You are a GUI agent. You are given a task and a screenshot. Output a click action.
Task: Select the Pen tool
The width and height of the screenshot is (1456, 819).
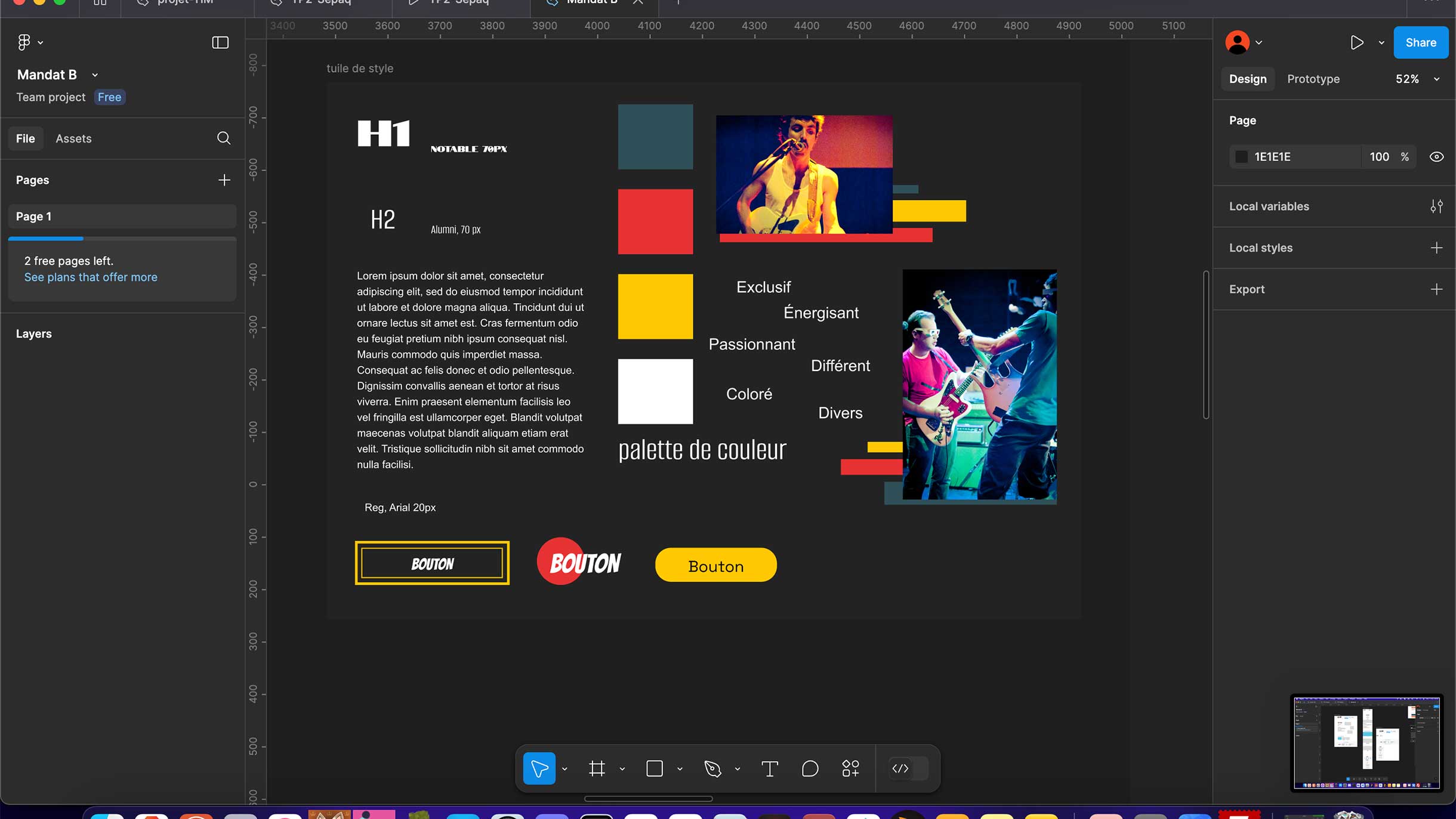[x=712, y=768]
